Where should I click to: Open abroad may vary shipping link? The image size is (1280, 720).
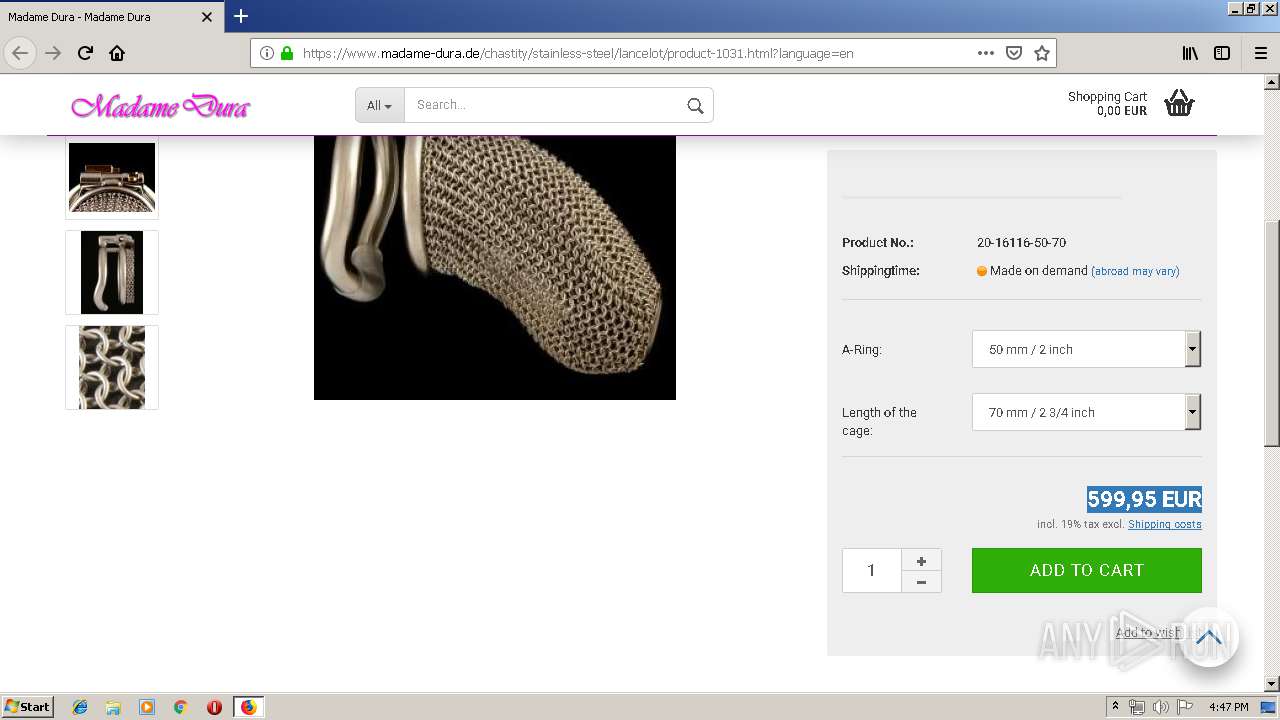click(x=1135, y=271)
